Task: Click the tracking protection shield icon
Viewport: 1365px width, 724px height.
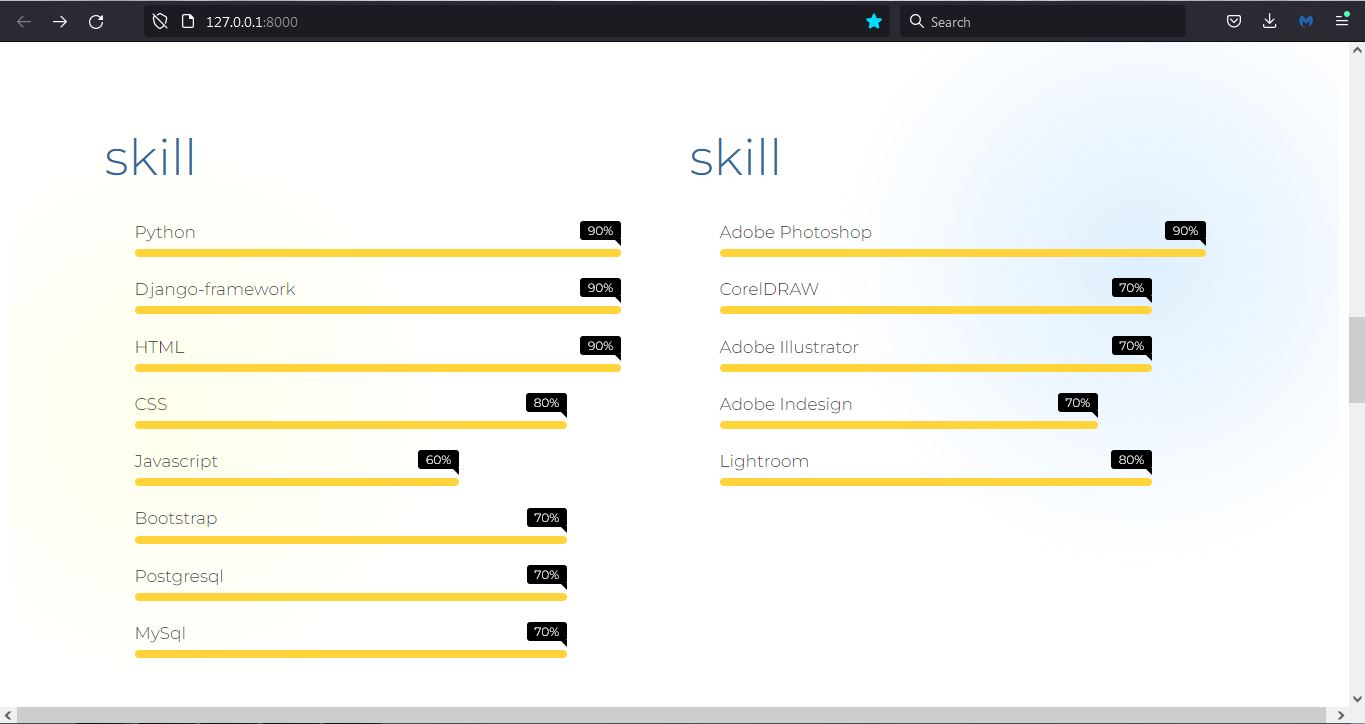Action: 160,21
